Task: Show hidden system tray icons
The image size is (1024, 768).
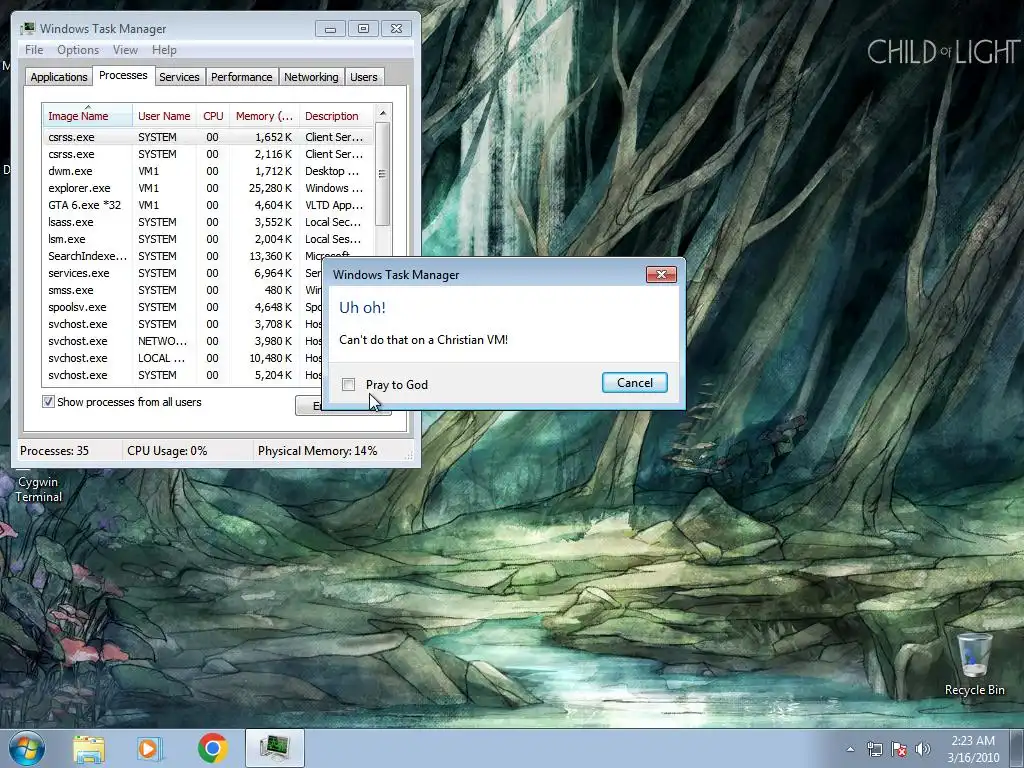Action: coord(850,749)
